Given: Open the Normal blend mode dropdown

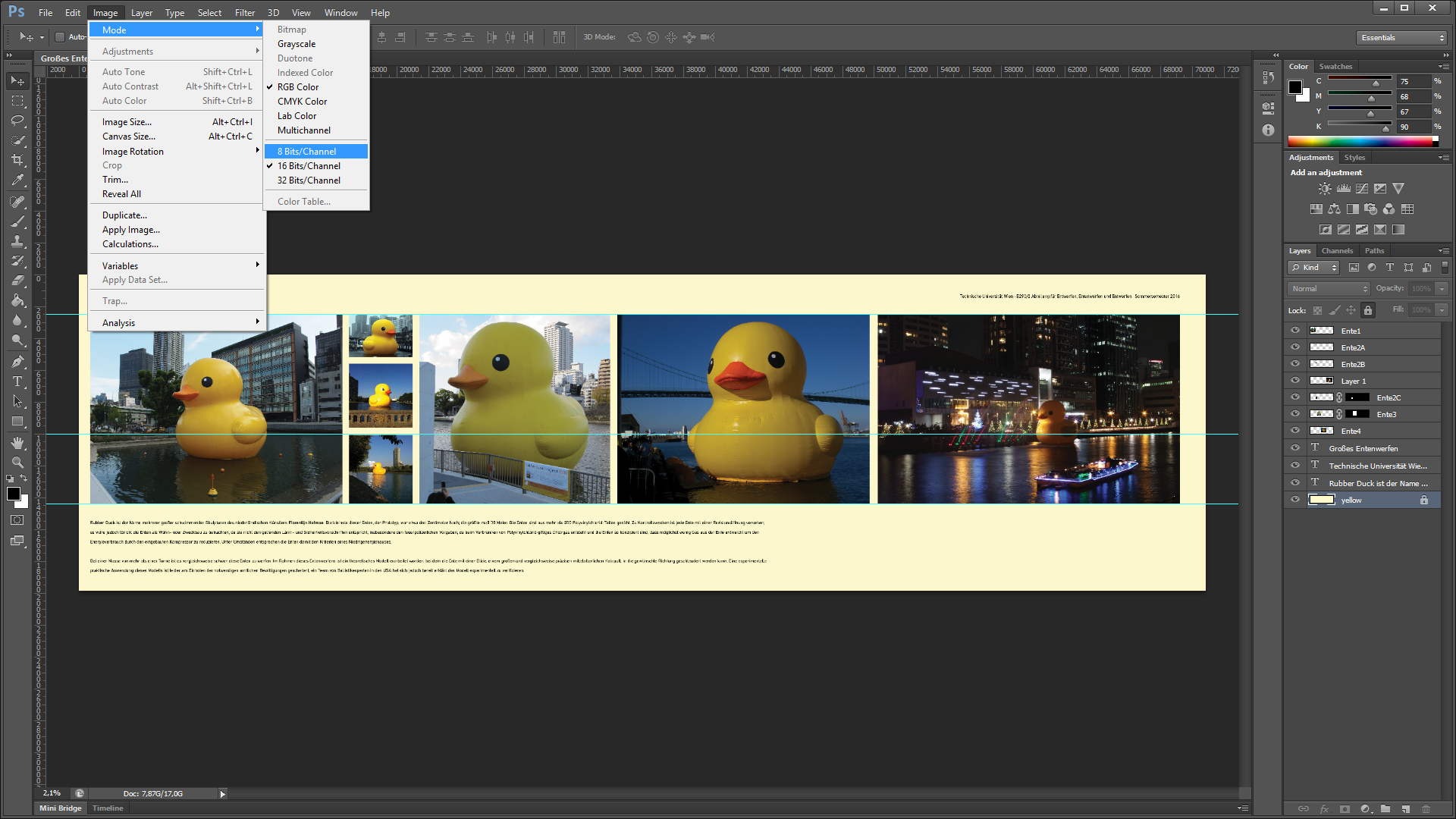Looking at the screenshot, I should tap(1329, 289).
